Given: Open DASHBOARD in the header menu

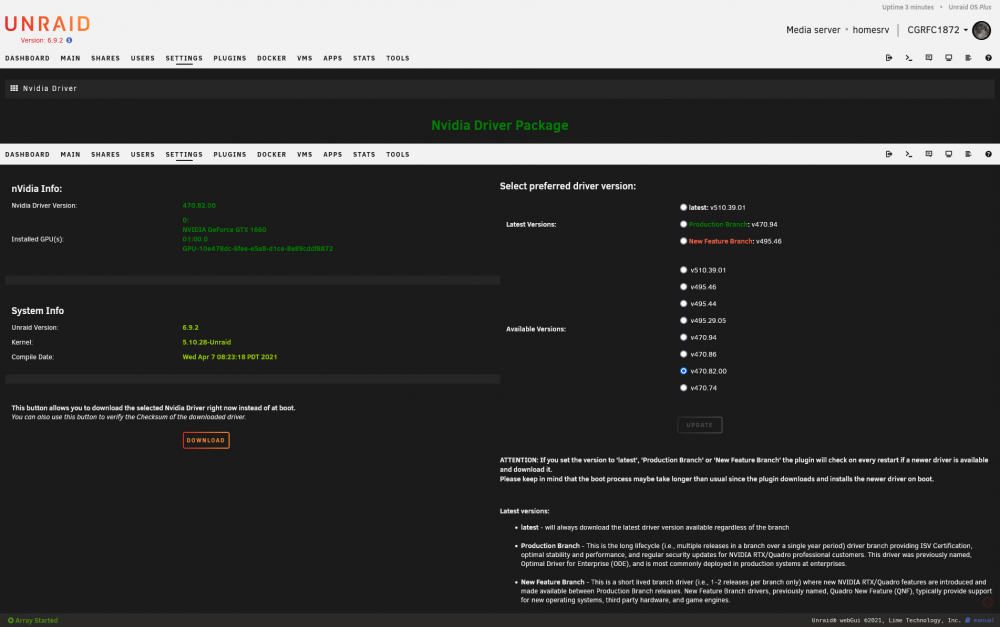Looking at the screenshot, I should [27, 58].
